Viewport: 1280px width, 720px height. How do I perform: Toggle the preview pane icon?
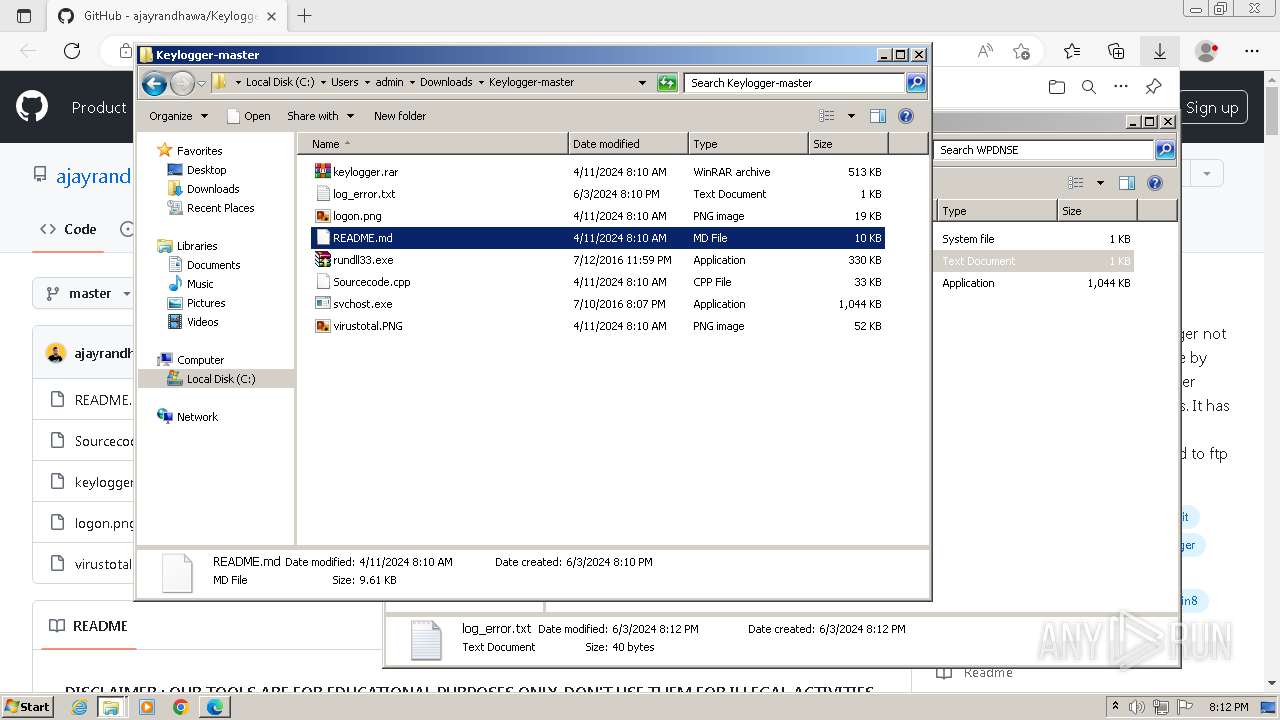[878, 116]
